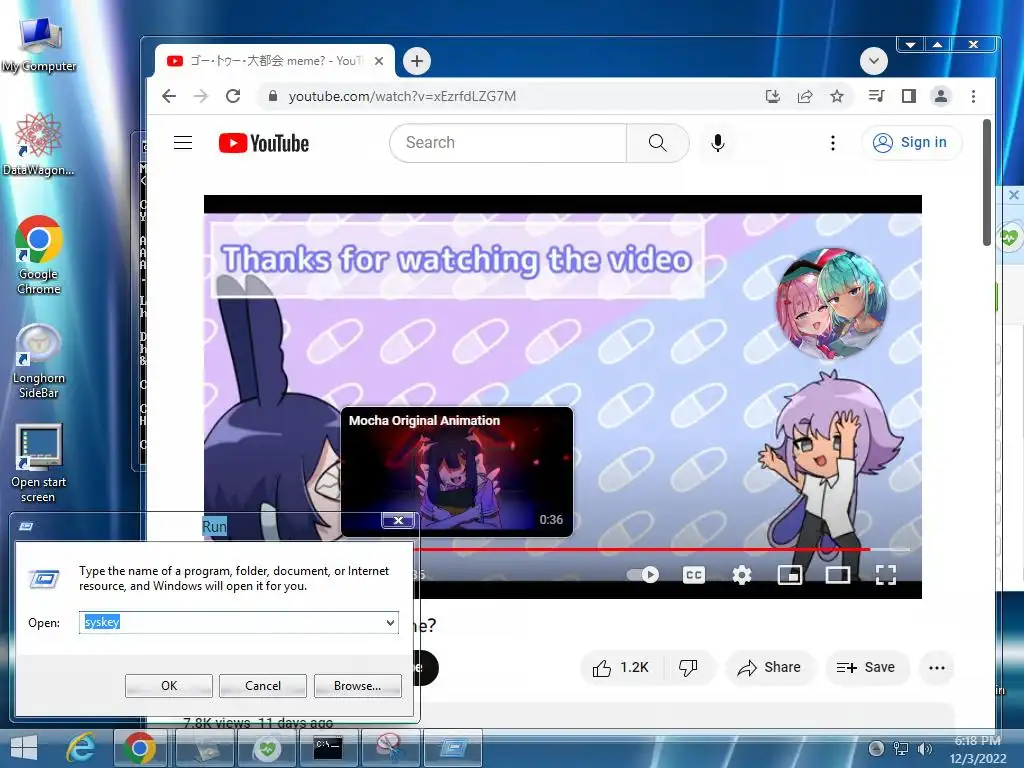Click Open start screen desktop shortcut
Screen dimensions: 1024x768
(39, 463)
